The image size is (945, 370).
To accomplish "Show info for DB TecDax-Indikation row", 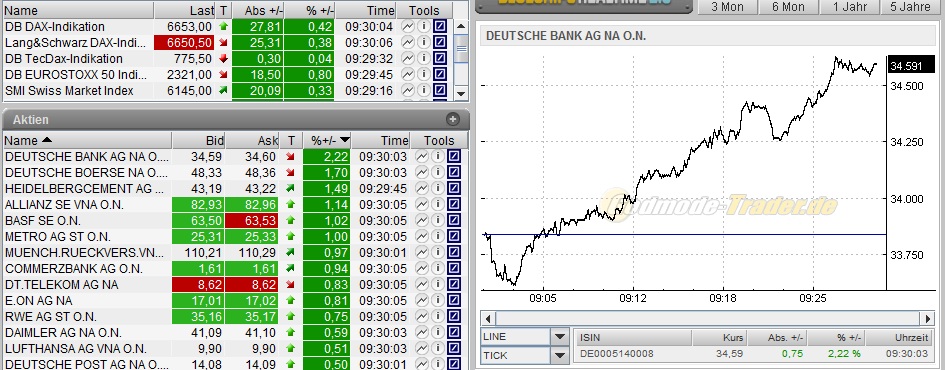I will [x=424, y=58].
